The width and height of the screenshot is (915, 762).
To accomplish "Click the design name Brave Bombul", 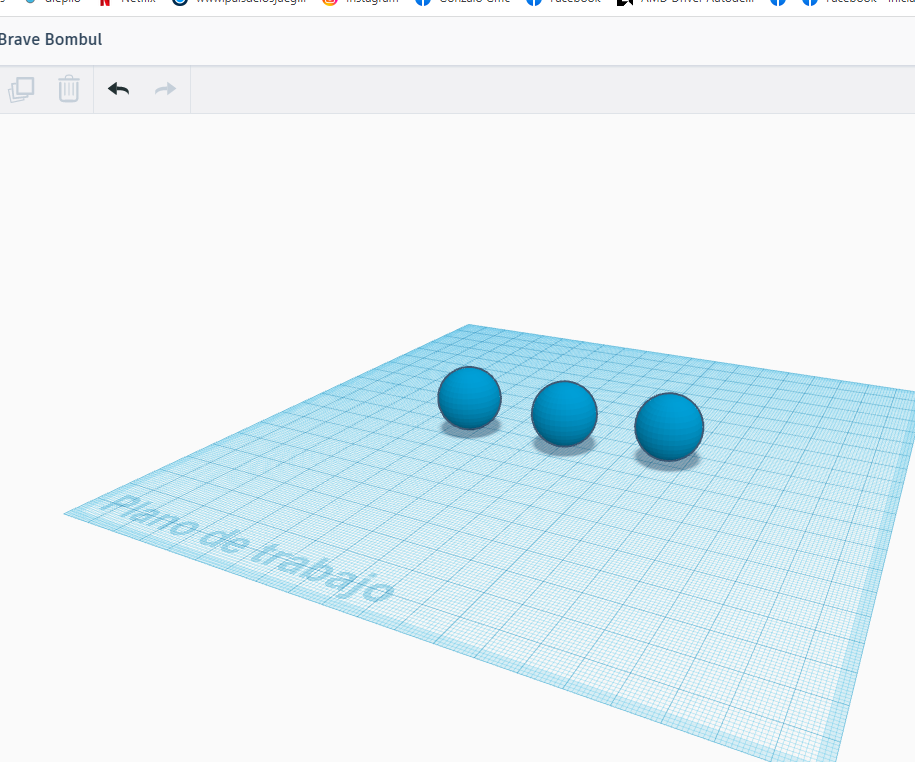I will [51, 39].
